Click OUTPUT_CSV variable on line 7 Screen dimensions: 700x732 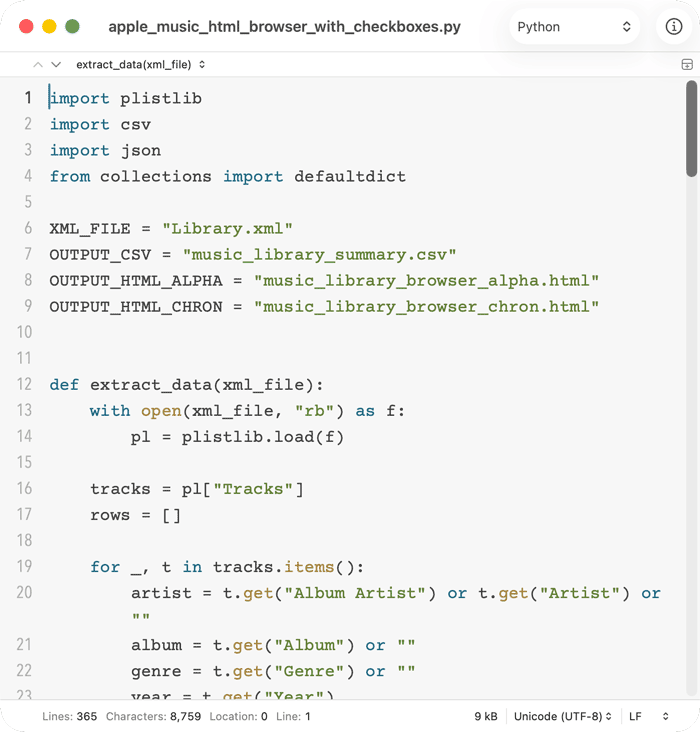pyautogui.click(x=100, y=255)
